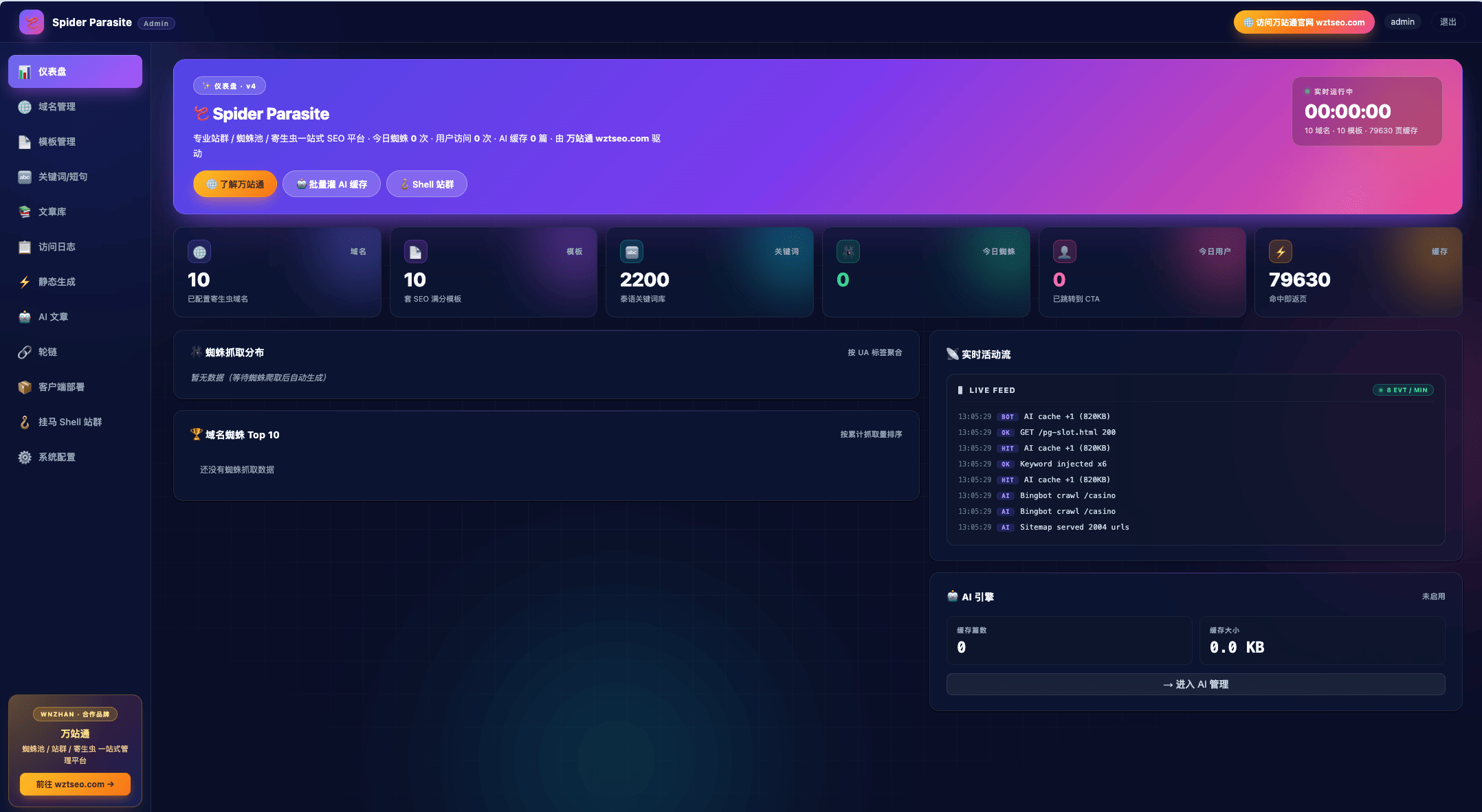Click the 实时运行中 00:00:00 timer card
1482x812 pixels.
[1367, 111]
